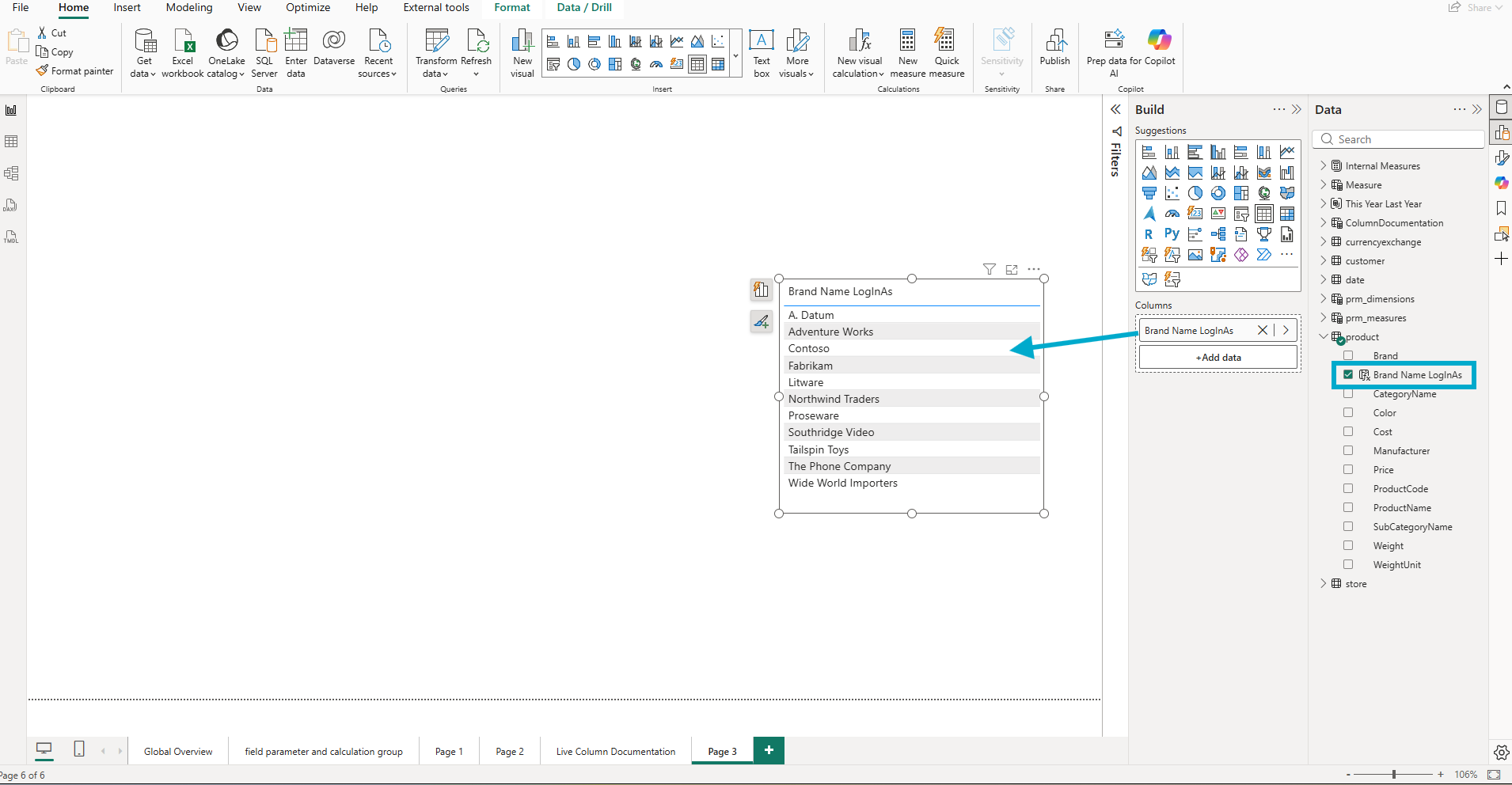The width and height of the screenshot is (1512, 785).
Task: Click the visual's filter icon
Action: 990,269
